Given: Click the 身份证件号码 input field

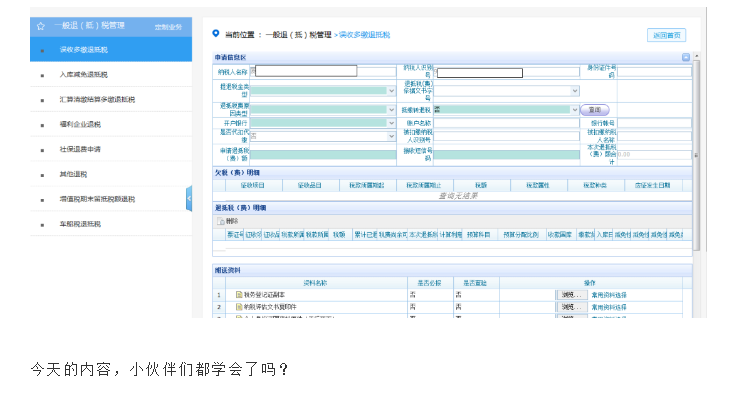Looking at the screenshot, I should (x=654, y=72).
